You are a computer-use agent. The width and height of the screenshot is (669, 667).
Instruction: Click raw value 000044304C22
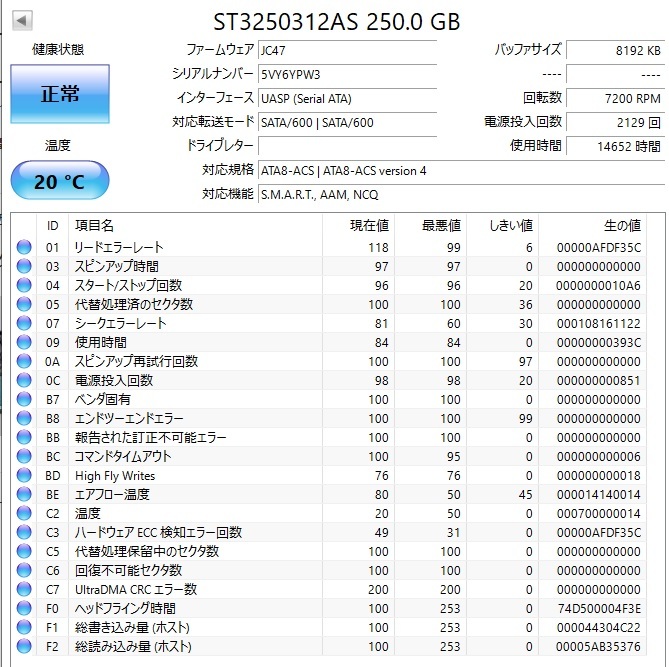[599, 627]
